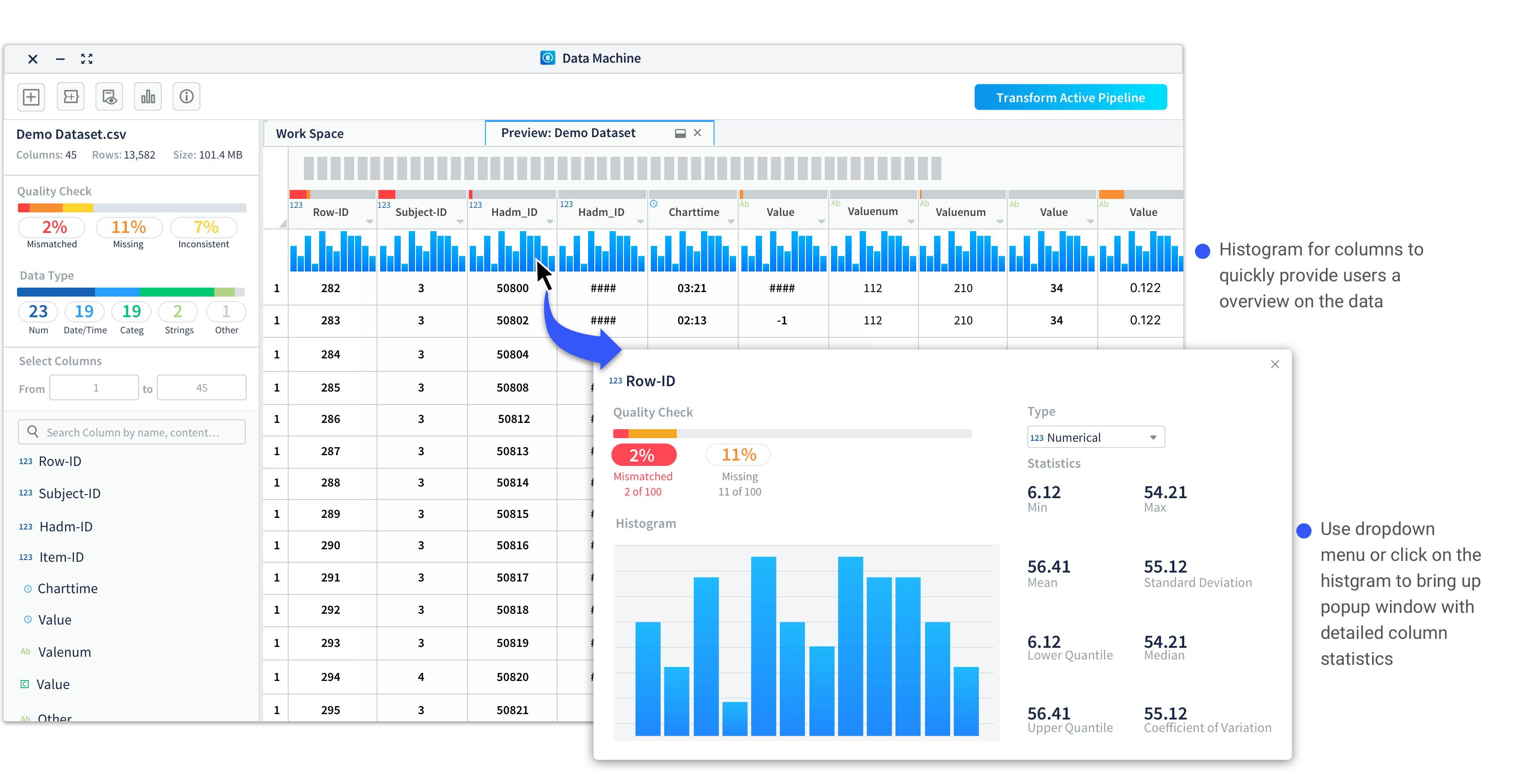Click the Charttime column mini histogram

[x=693, y=251]
